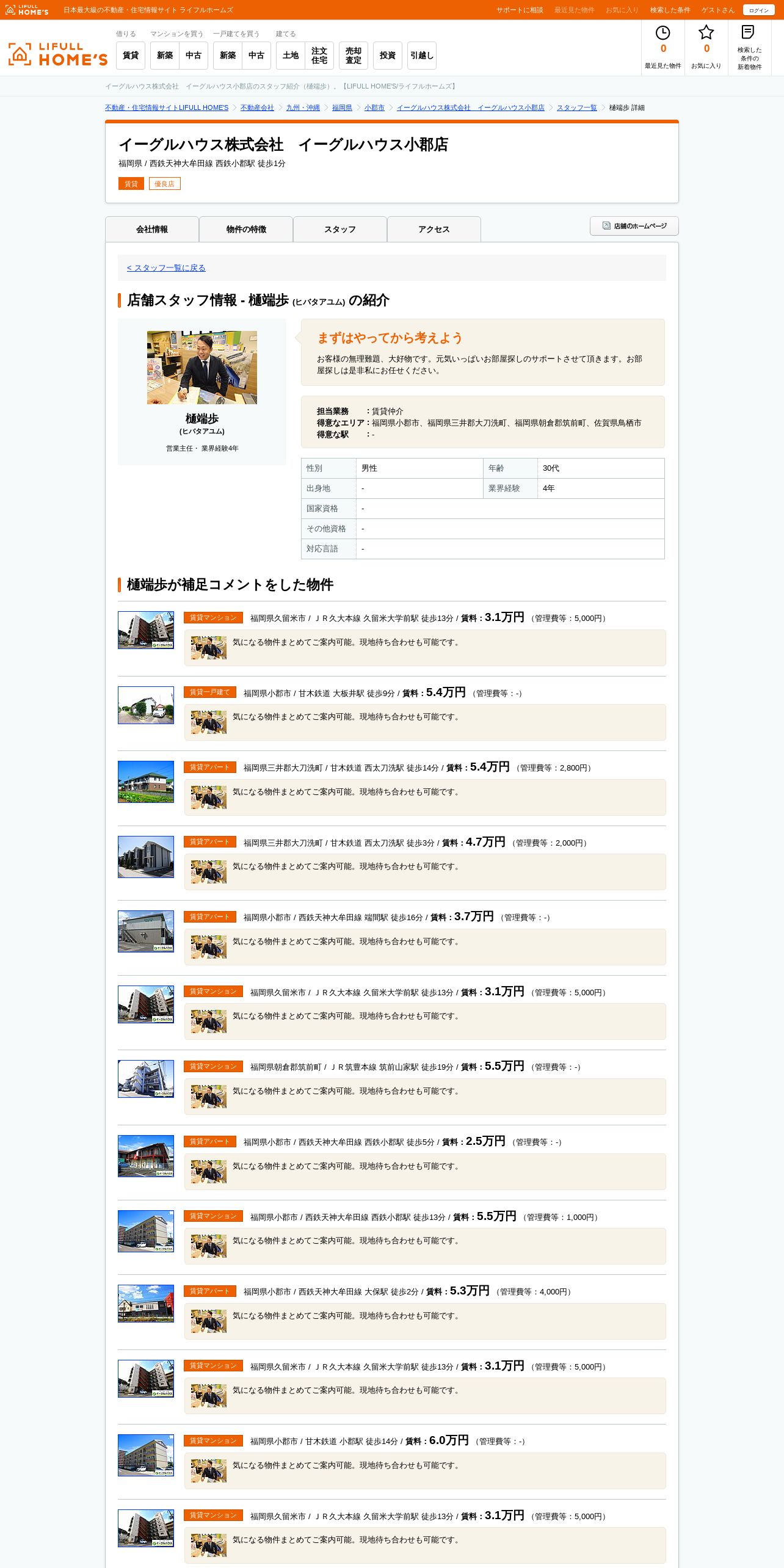Click 検索した条件 in the top bar

pos(670,10)
